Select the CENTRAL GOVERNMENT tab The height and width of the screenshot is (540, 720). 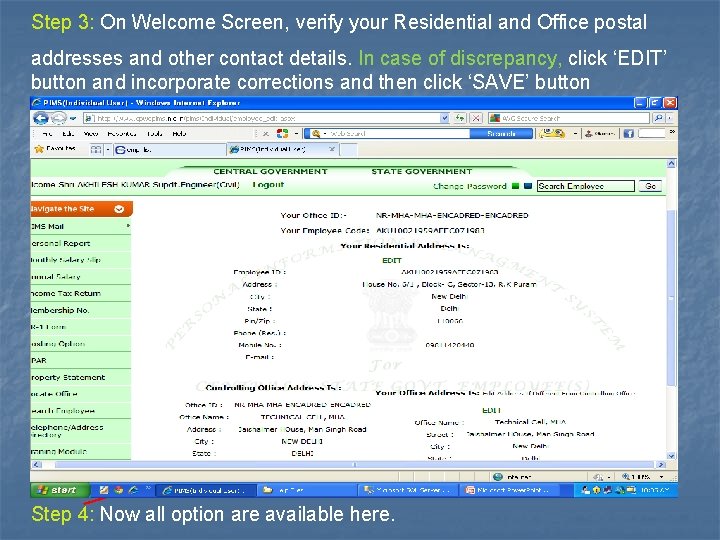click(x=270, y=171)
